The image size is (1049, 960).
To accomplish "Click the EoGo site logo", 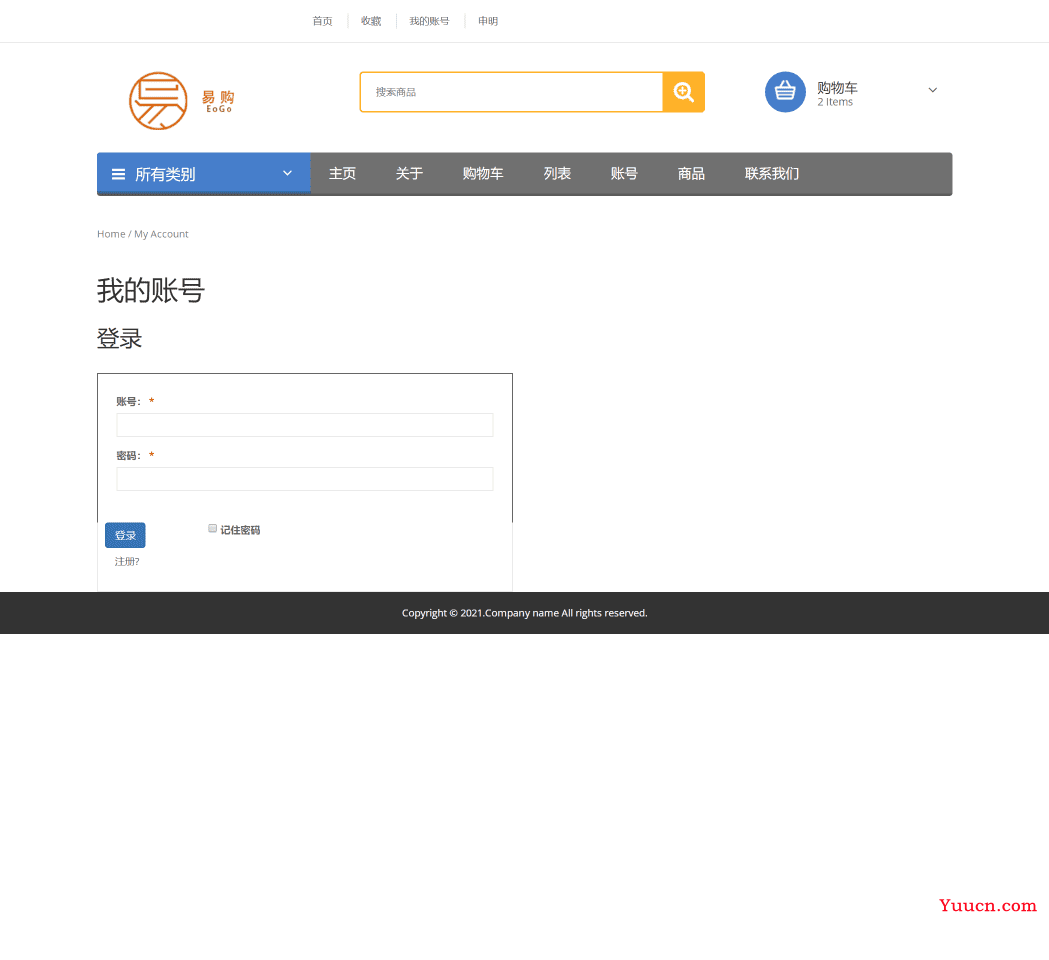I will point(181,101).
